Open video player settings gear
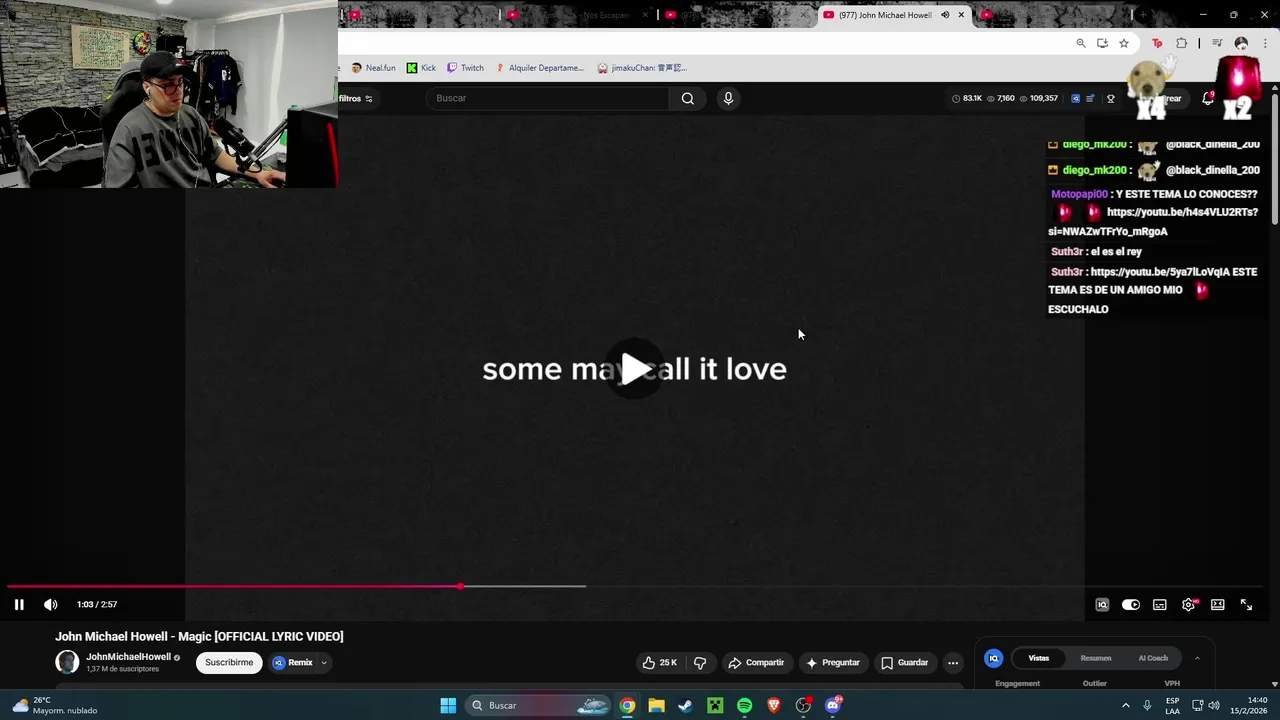1280x720 pixels. click(x=1188, y=604)
